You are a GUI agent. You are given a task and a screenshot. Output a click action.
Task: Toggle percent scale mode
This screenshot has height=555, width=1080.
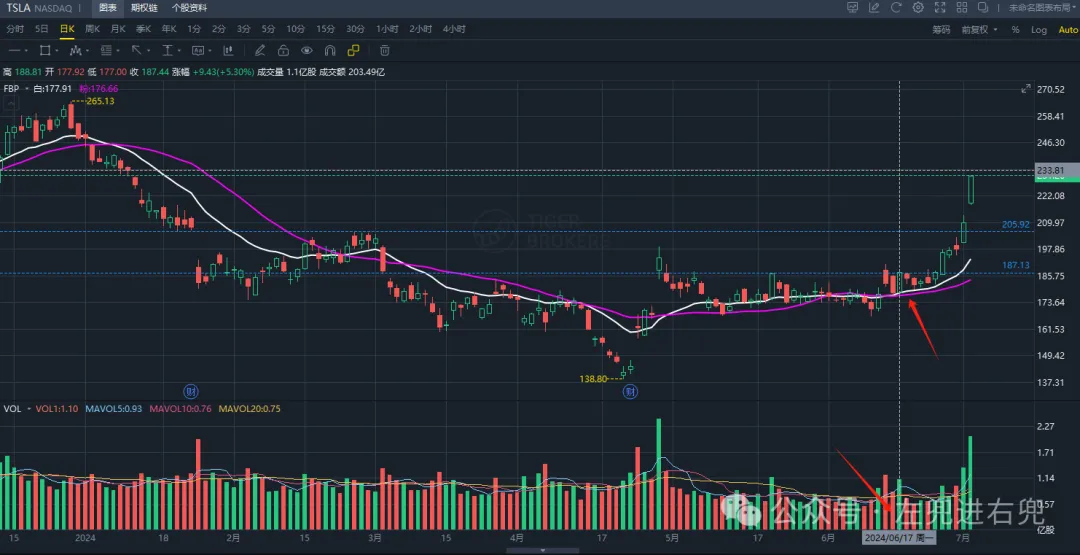click(x=1015, y=30)
